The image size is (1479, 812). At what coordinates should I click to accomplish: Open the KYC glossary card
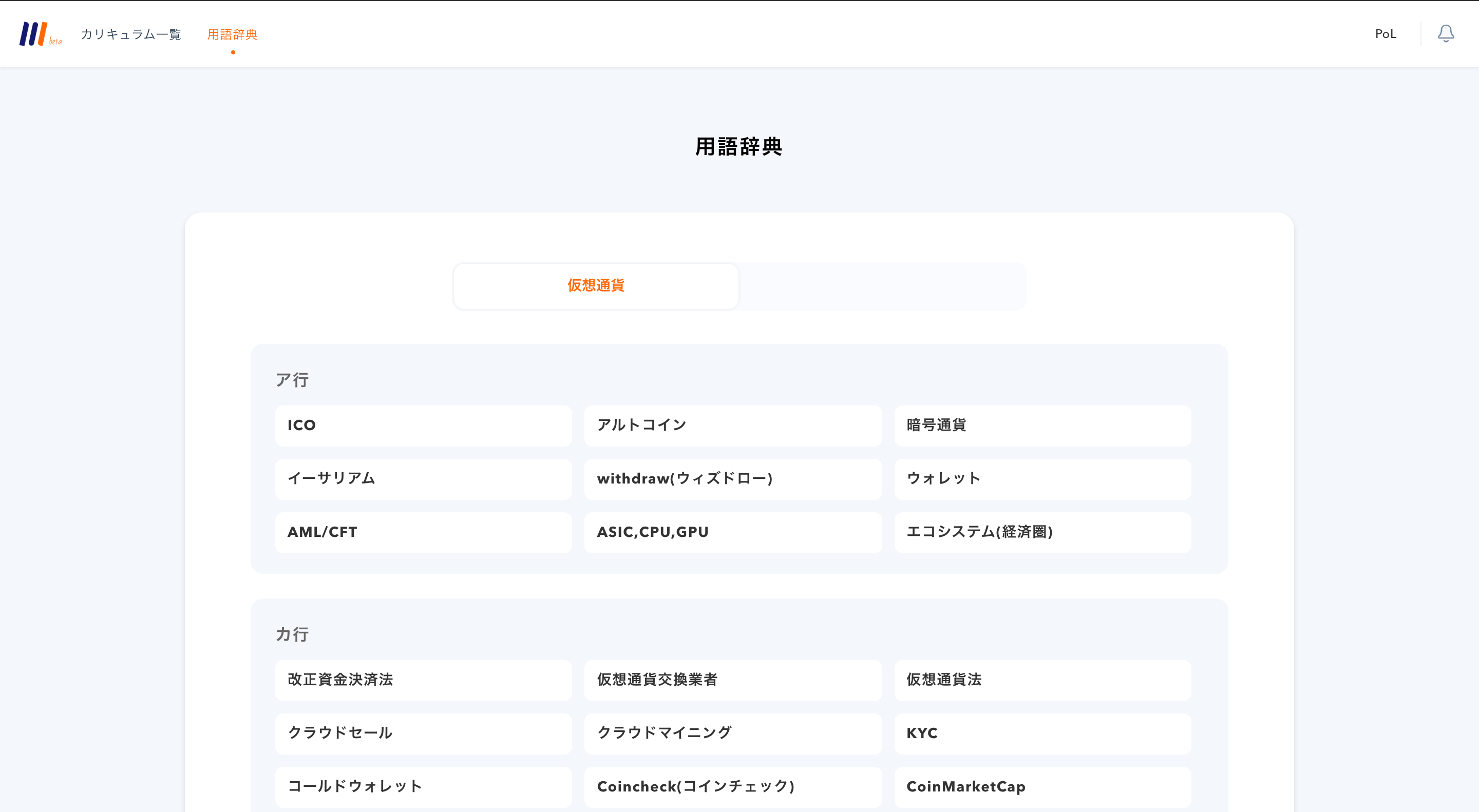1042,733
